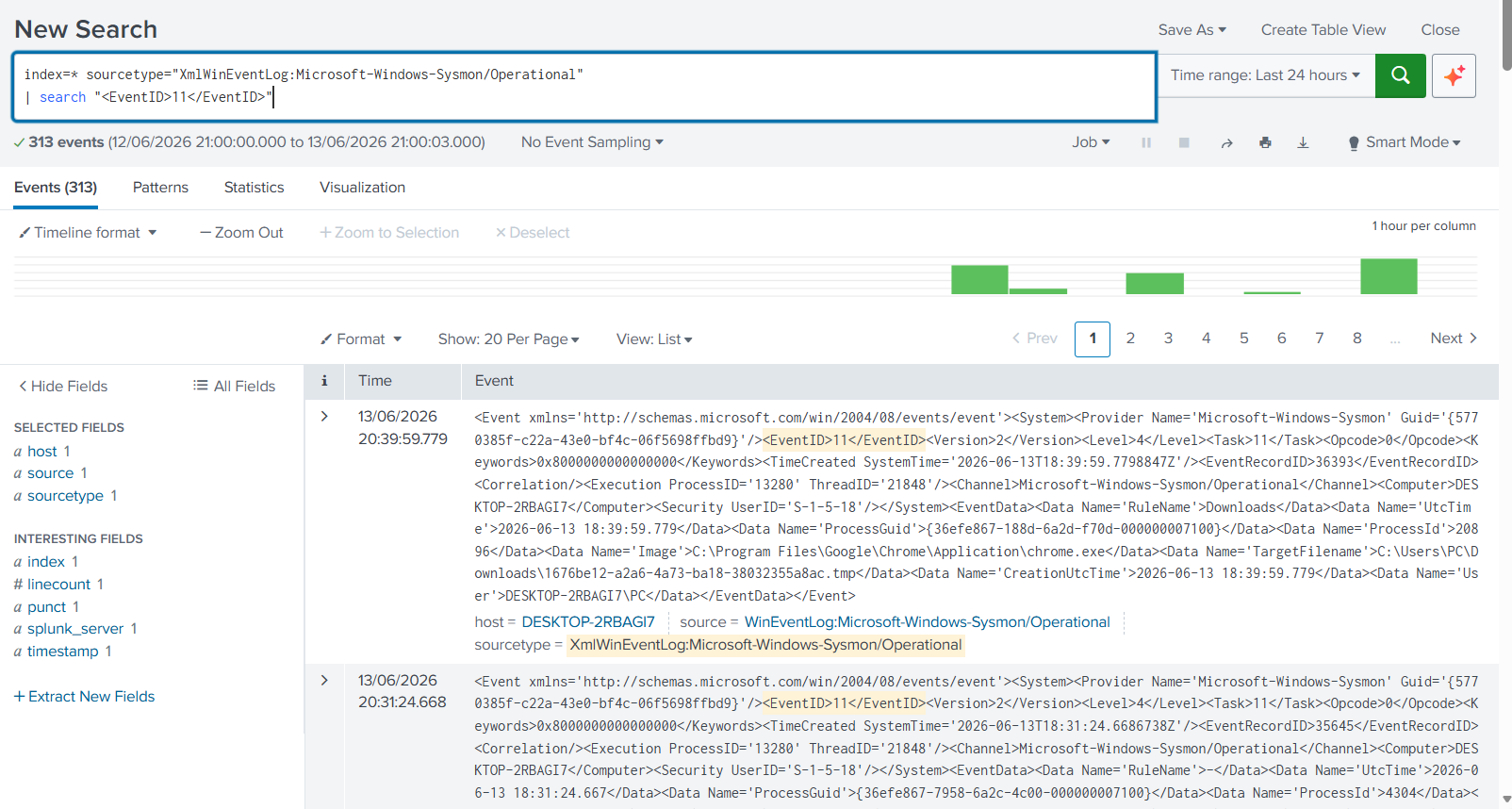Open the punct field details
Viewport: 1512px width, 809px height.
point(46,607)
